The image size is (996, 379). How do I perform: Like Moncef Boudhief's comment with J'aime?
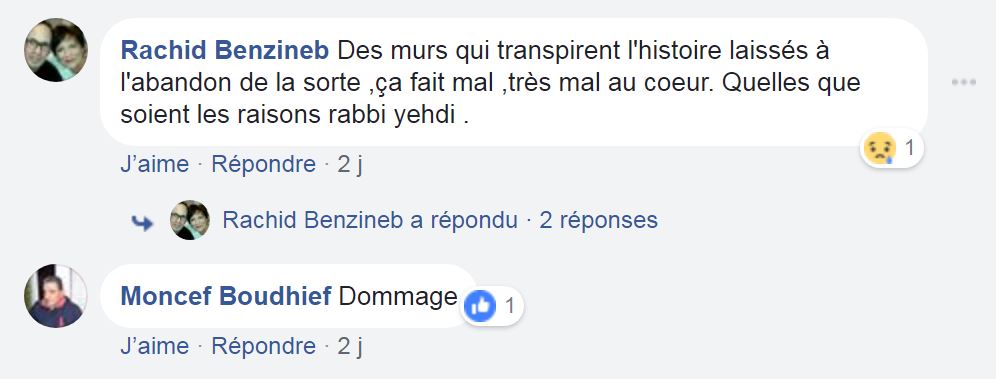(x=154, y=346)
